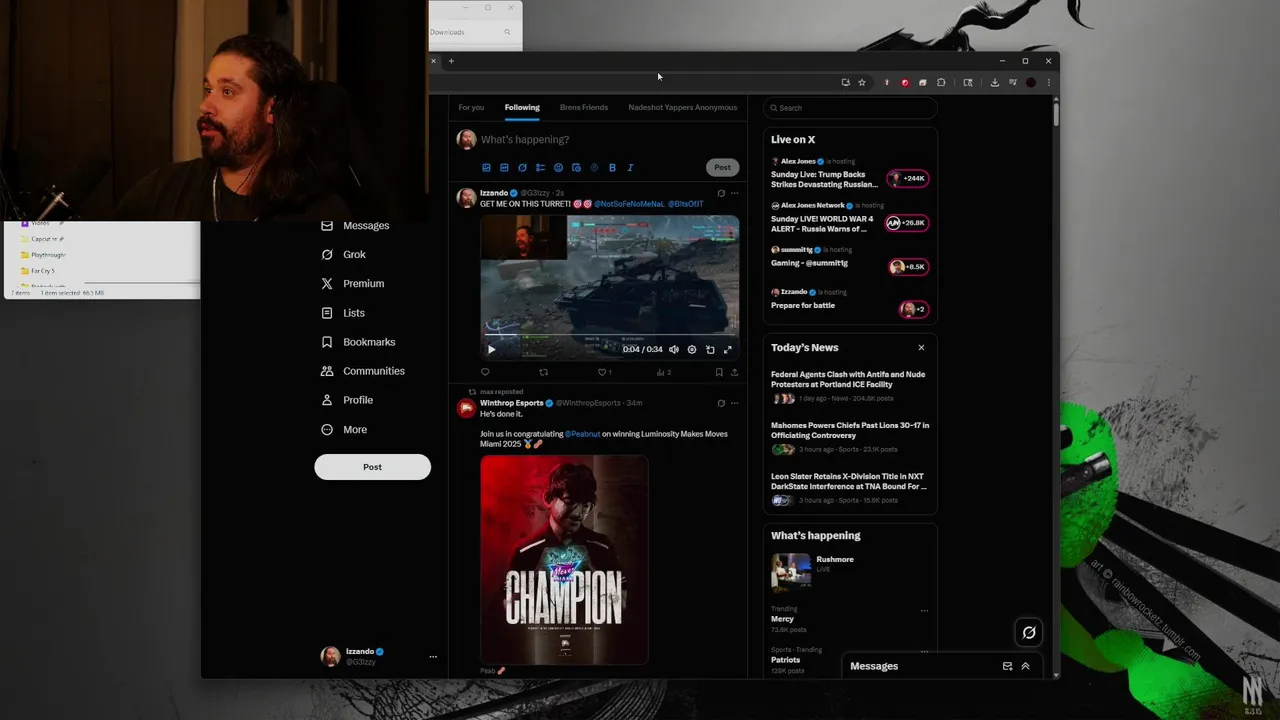Open Grok in left sidebar
This screenshot has width=1280, height=720.
(343, 255)
